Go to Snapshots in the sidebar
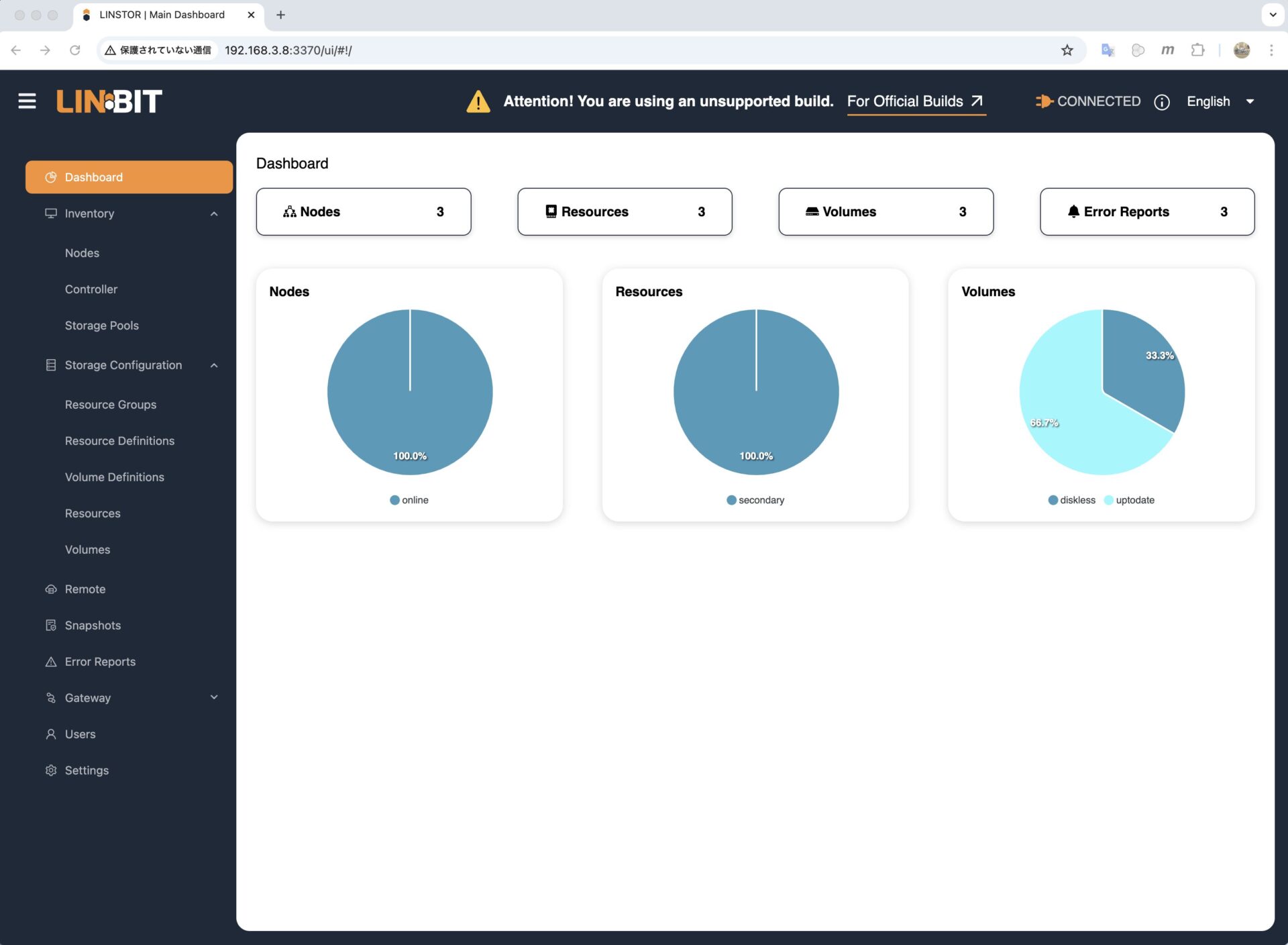This screenshot has height=945, width=1288. tap(93, 626)
